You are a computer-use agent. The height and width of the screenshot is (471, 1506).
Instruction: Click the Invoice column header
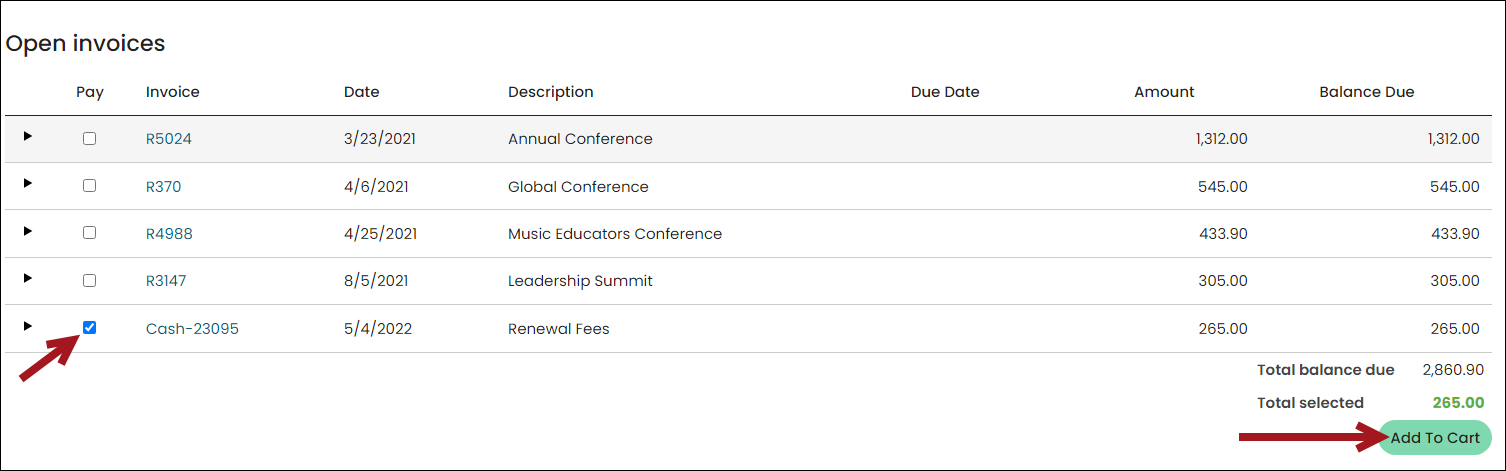pos(173,92)
